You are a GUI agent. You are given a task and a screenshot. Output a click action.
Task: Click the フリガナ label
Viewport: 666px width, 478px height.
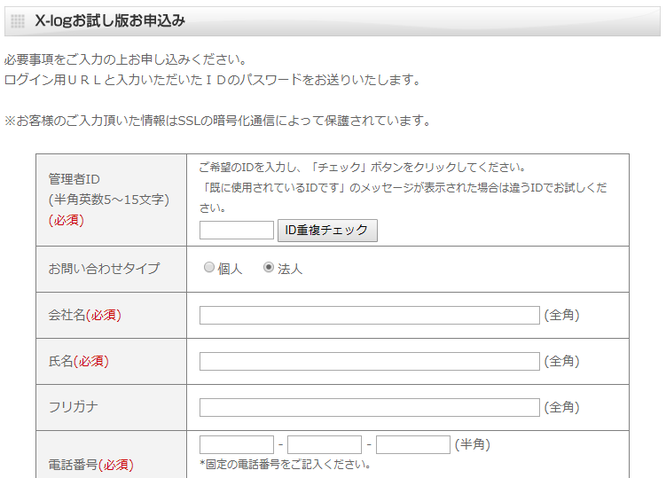pos(73,407)
